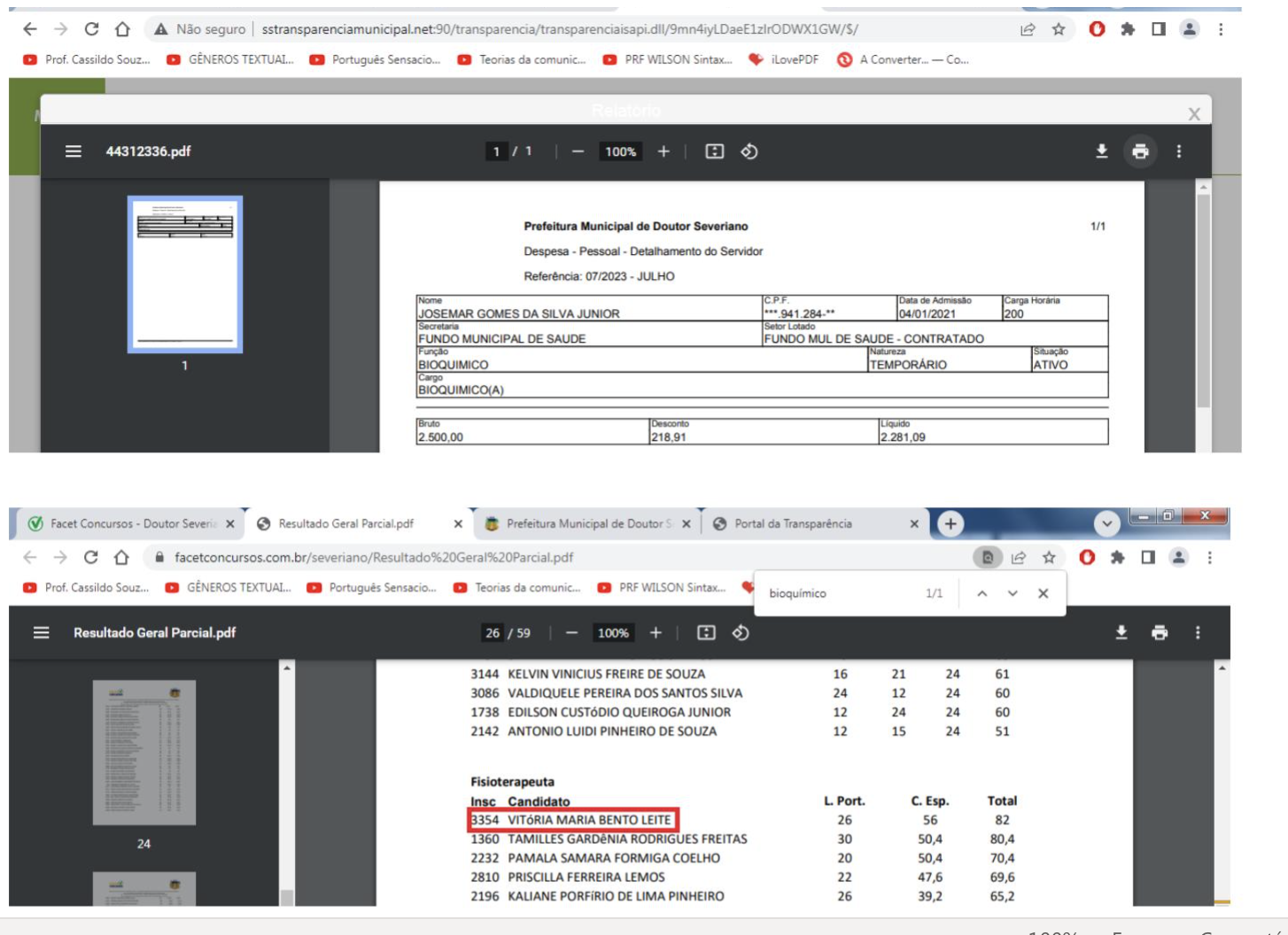Zoom out in Resultado Geral Parcial viewer
Screen dimensions: 1288x935
coord(571,632)
